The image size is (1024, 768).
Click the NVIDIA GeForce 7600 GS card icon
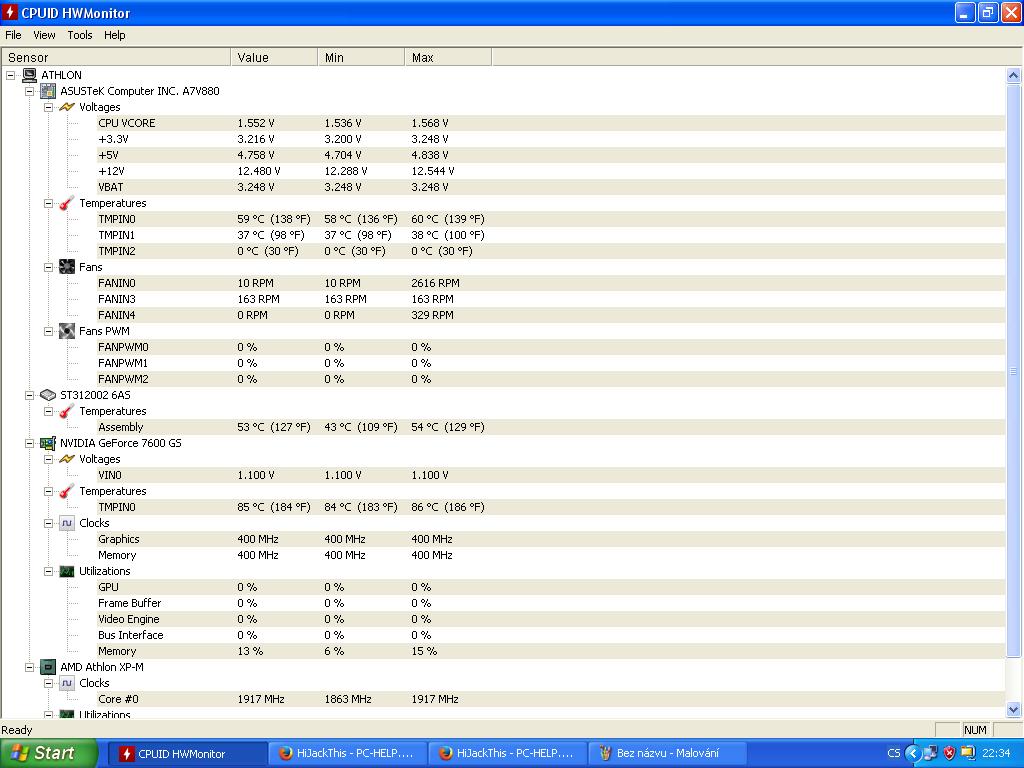pos(48,443)
